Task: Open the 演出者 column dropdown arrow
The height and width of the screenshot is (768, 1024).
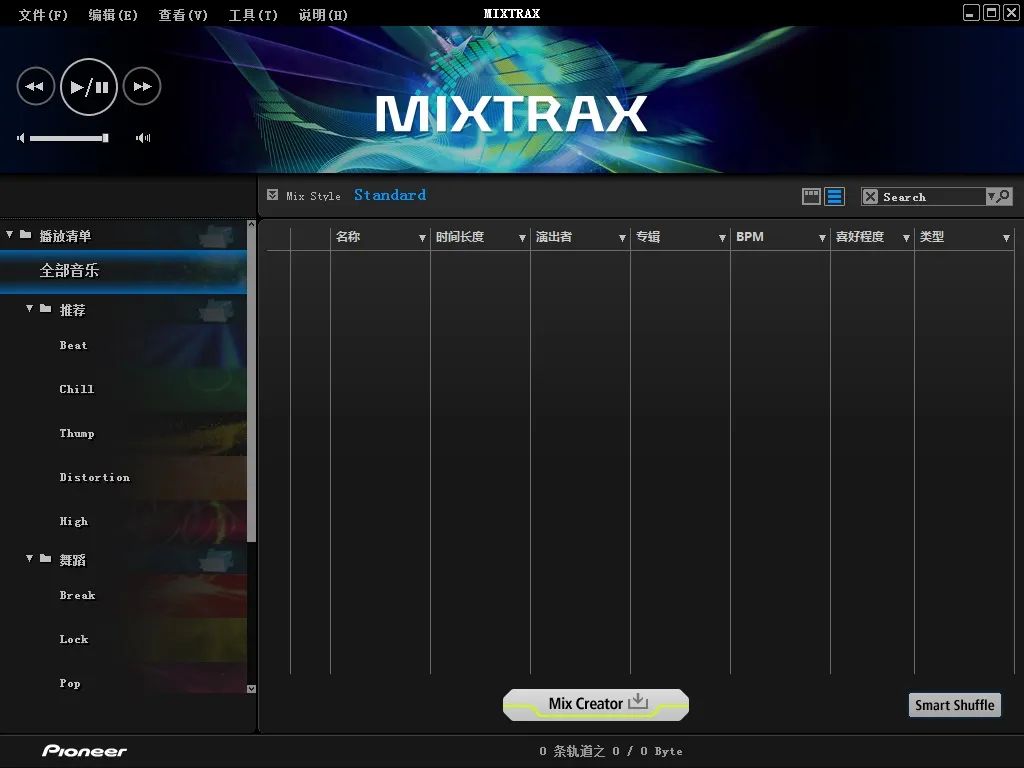Action: 622,238
